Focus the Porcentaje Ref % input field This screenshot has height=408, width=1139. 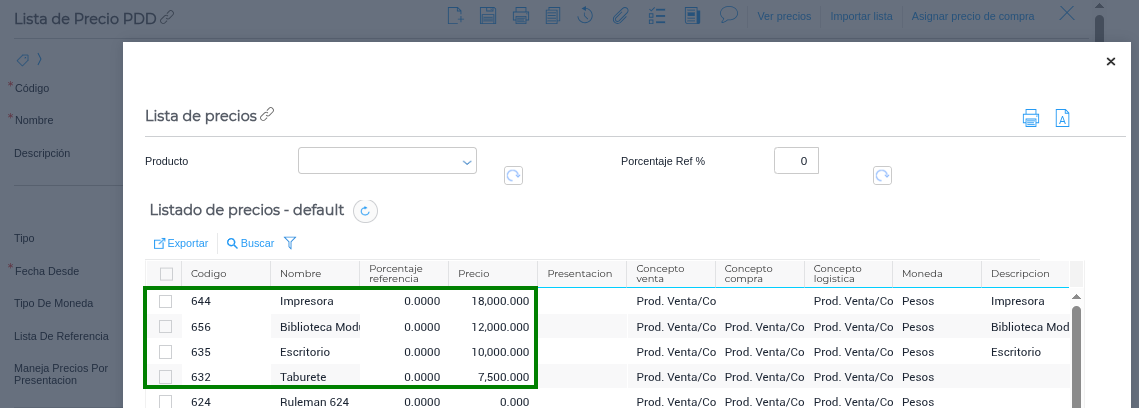[796, 161]
